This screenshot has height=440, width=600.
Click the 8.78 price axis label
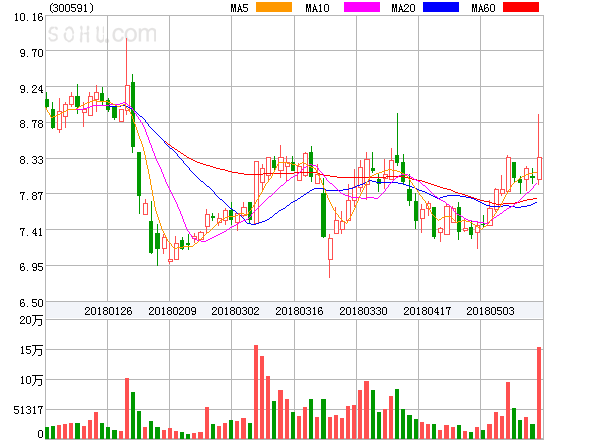[31, 124]
